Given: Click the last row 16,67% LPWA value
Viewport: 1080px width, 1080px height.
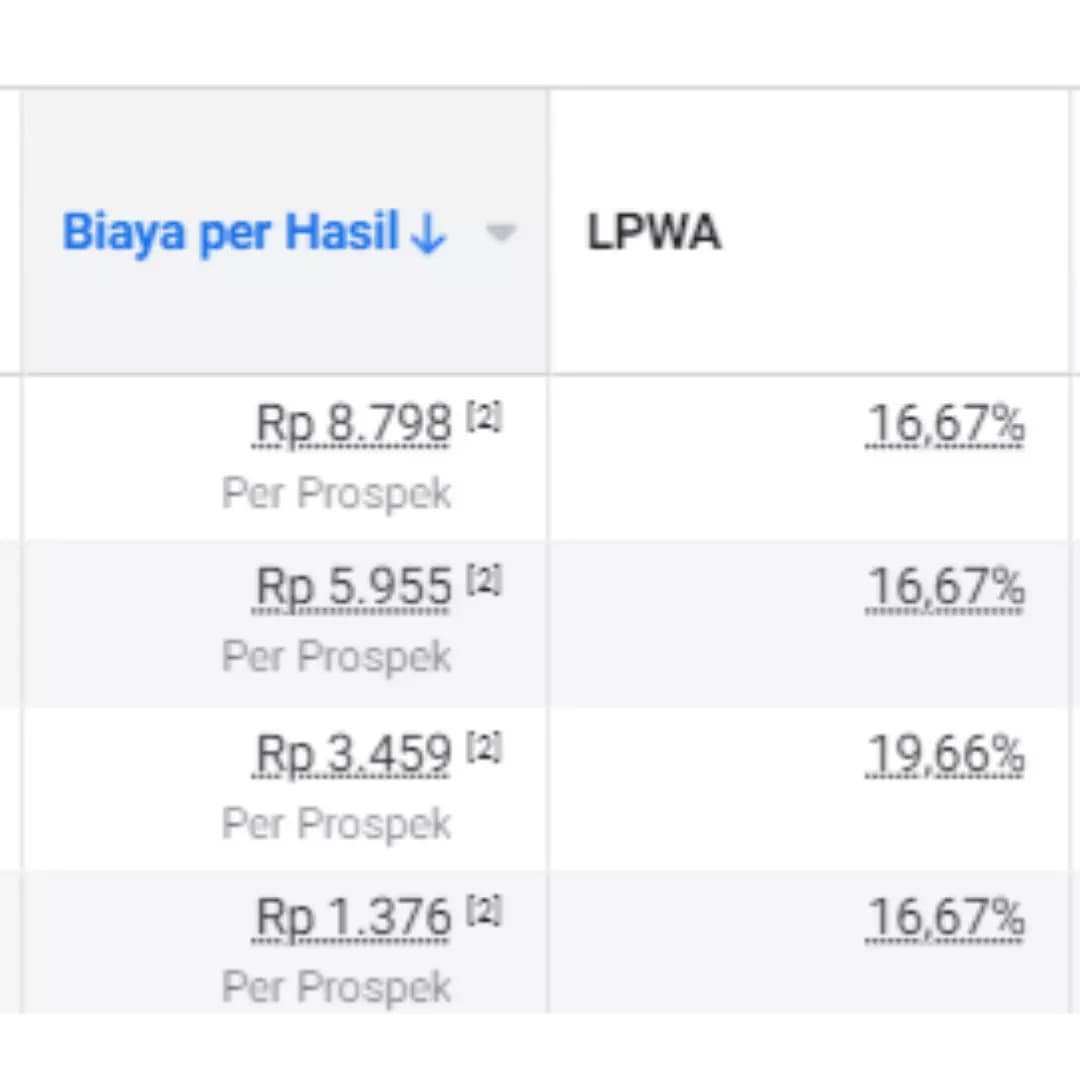Looking at the screenshot, I should point(945,919).
